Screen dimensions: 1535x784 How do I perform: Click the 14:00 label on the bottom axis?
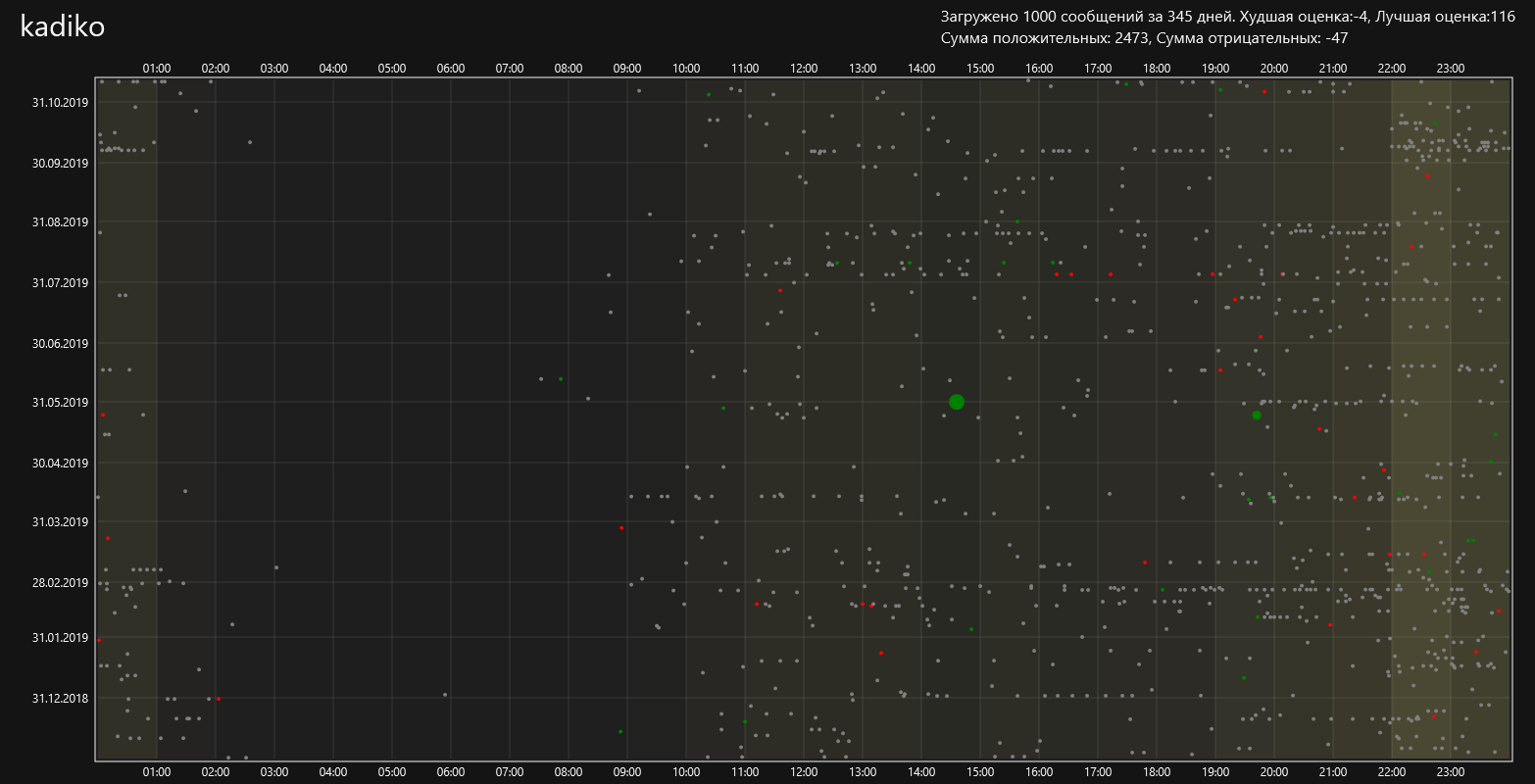point(921,772)
